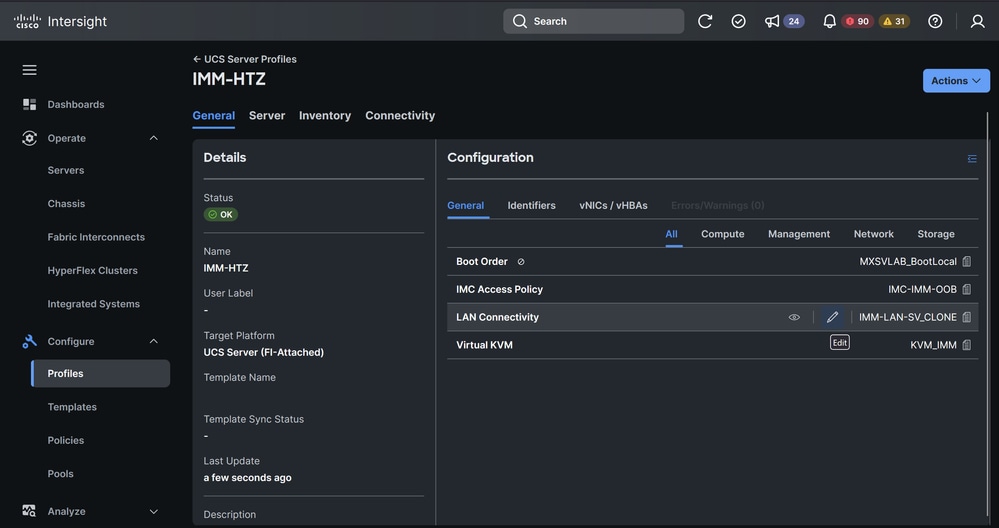Select Profiles in the sidebar
The image size is (999, 528).
[x=101, y=373]
